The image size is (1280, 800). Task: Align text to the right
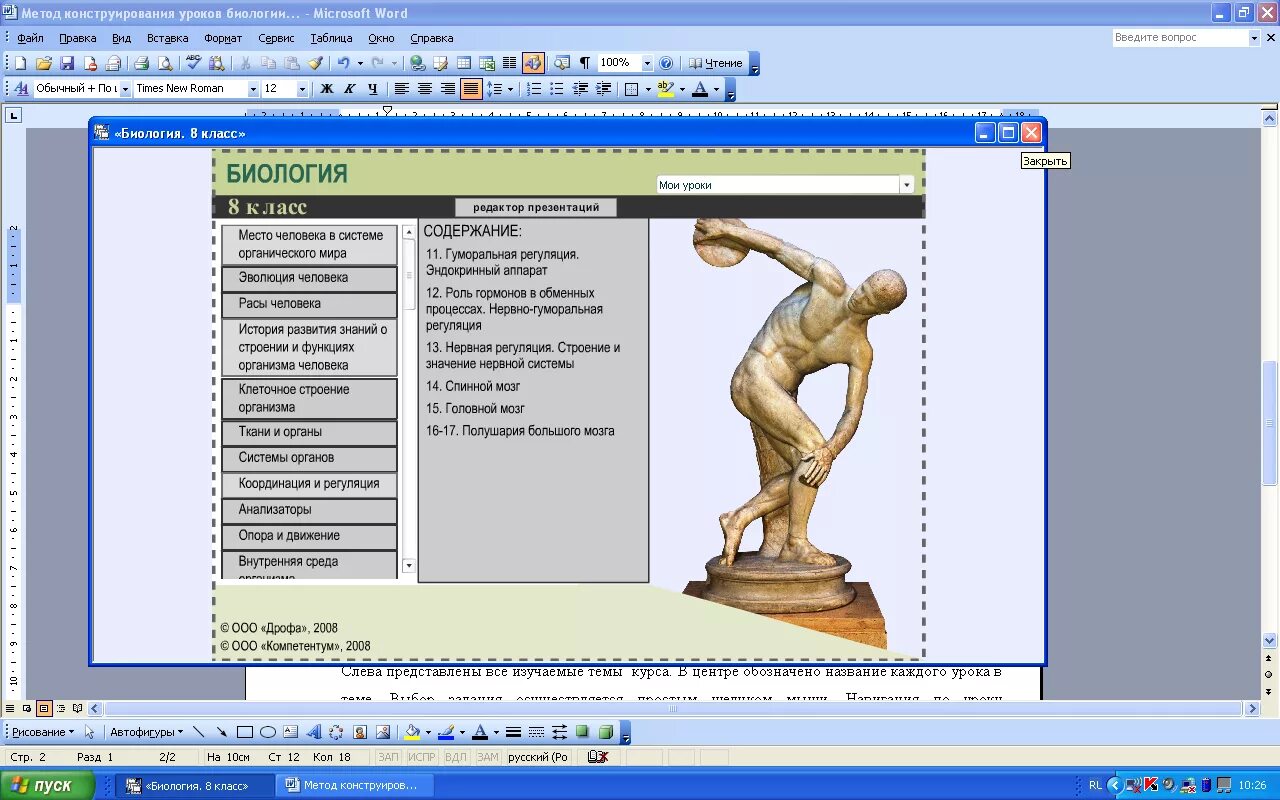click(447, 89)
